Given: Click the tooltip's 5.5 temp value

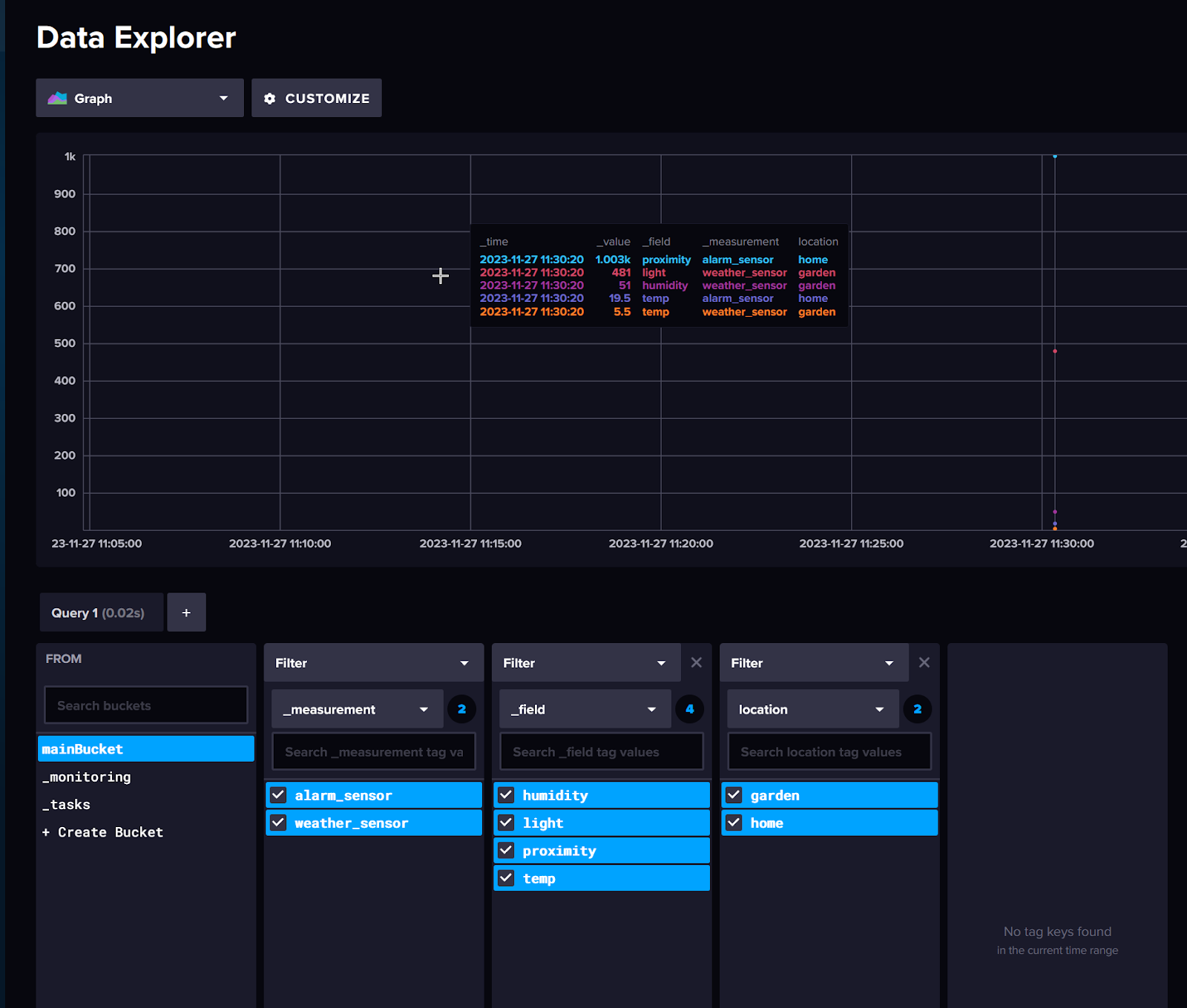Looking at the screenshot, I should coord(622,312).
